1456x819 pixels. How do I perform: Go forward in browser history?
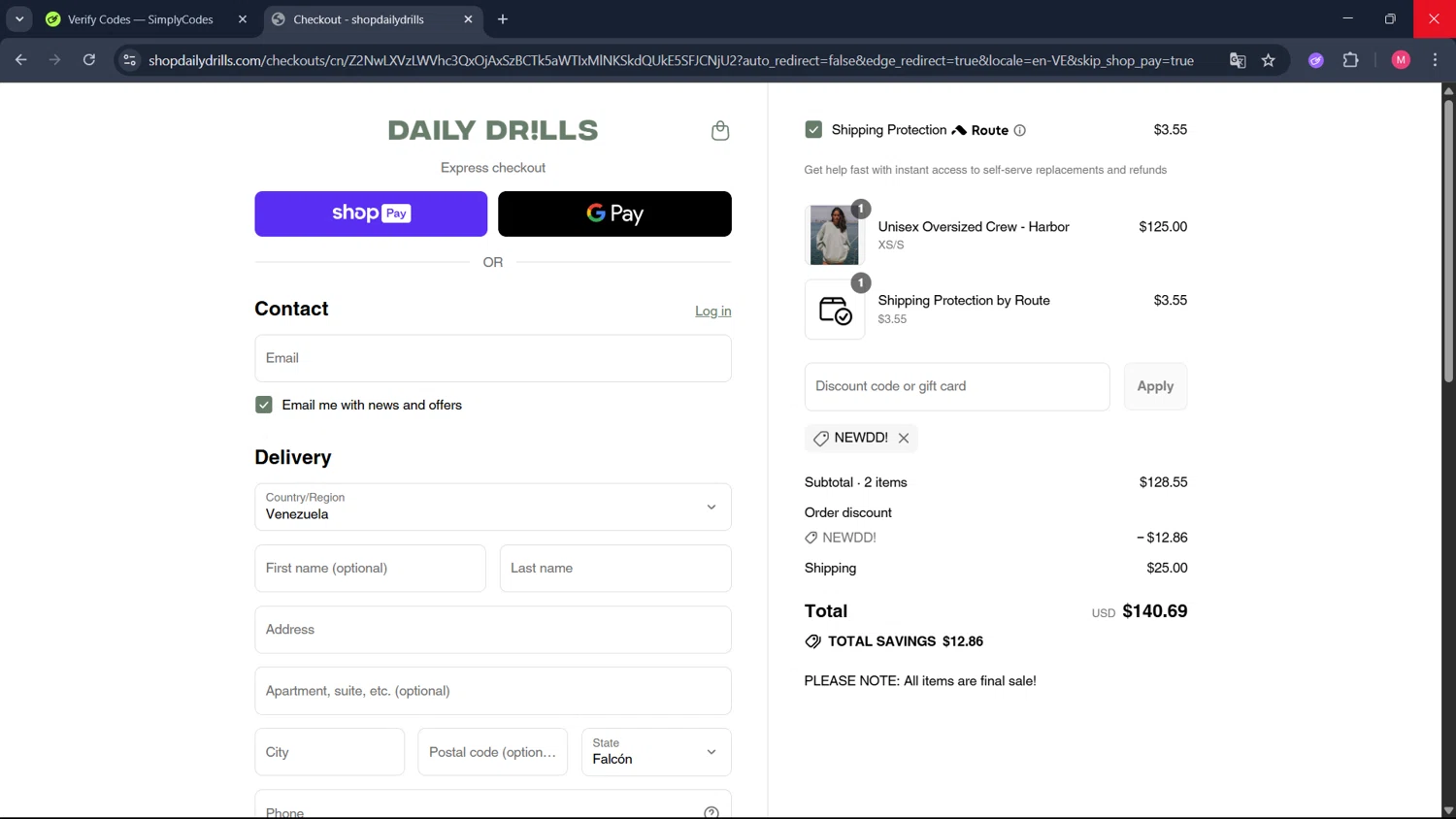tap(55, 60)
